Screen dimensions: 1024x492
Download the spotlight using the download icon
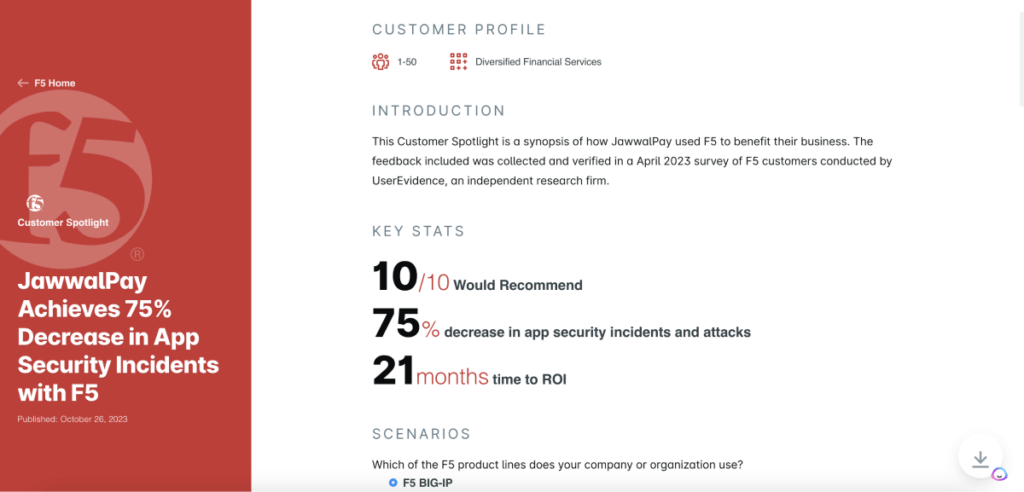click(x=980, y=459)
